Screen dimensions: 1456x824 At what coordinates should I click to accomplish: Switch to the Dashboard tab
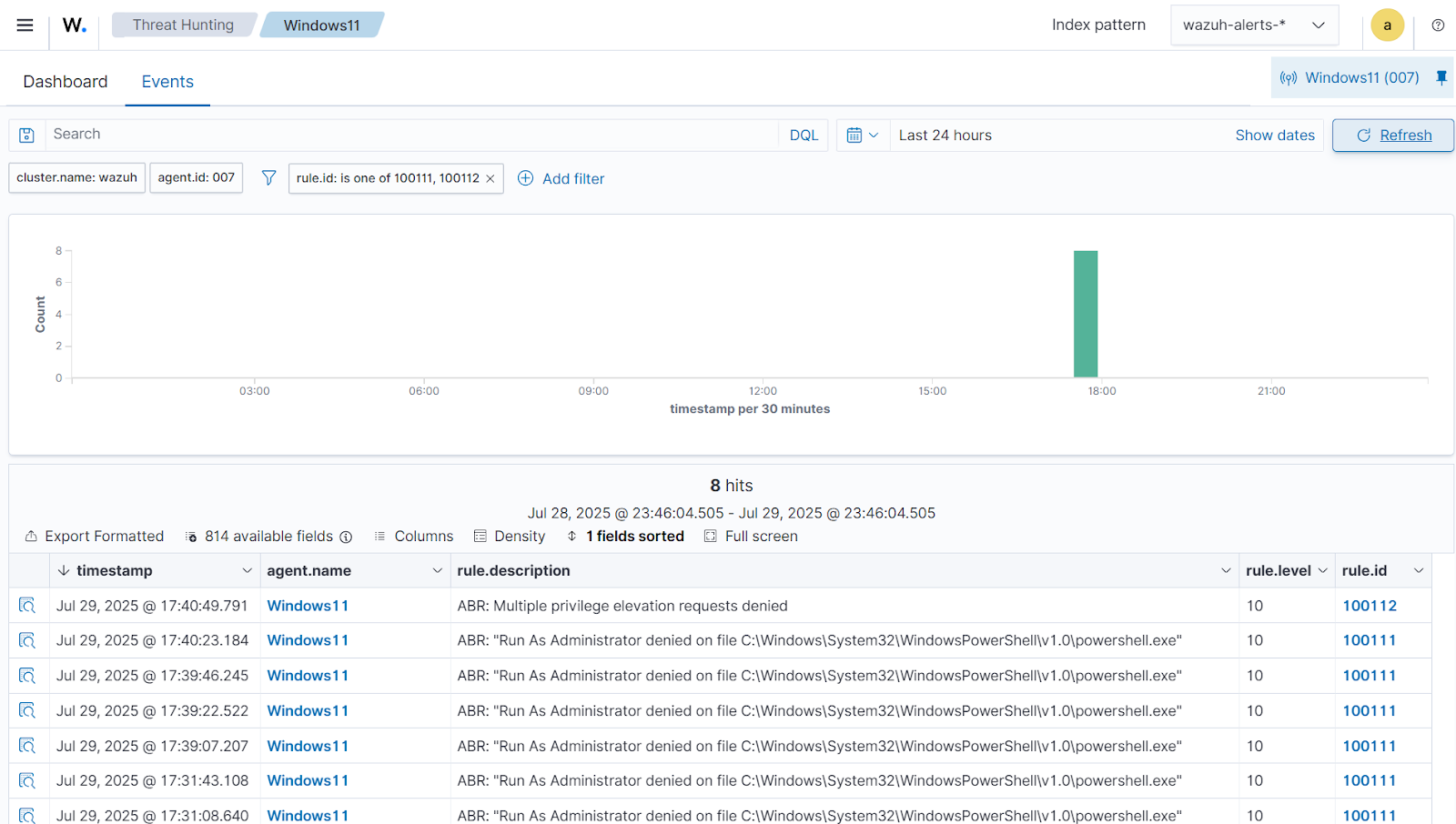click(x=66, y=82)
